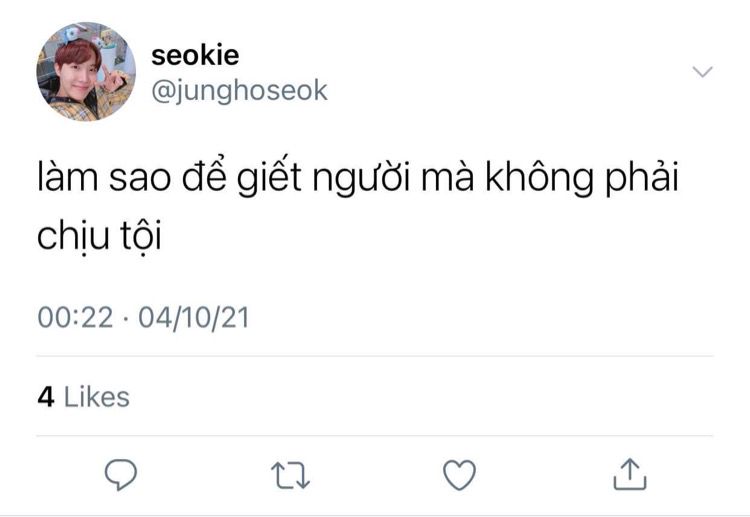Click the 04/10/21 tweet date
Screen dimensions: 750x517
tap(194, 318)
